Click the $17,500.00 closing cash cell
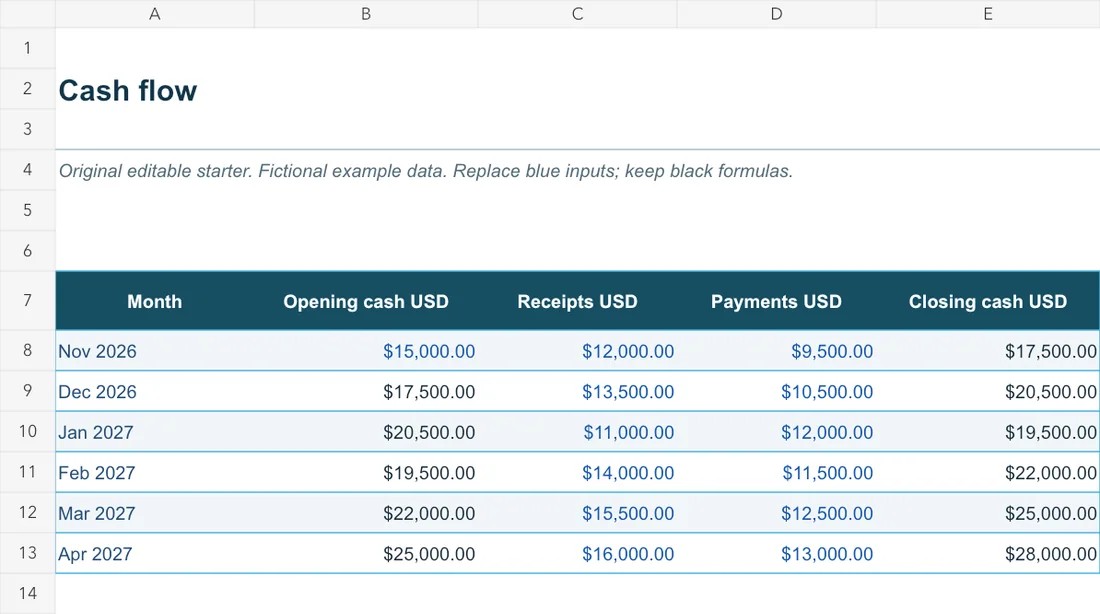Image resolution: width=1100 pixels, height=614 pixels. click(988, 351)
